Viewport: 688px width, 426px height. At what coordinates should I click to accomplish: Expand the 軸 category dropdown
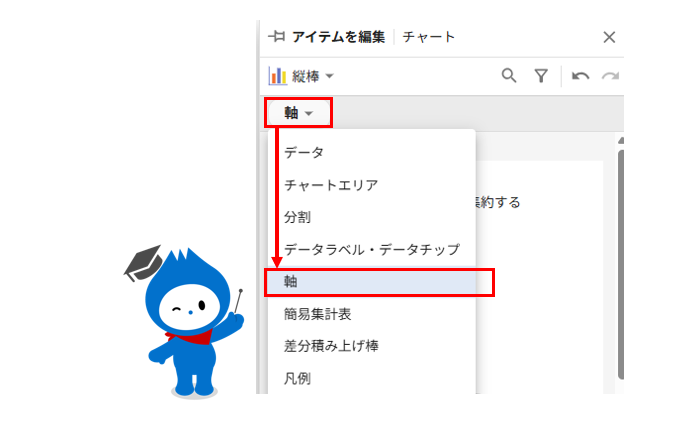pos(298,113)
